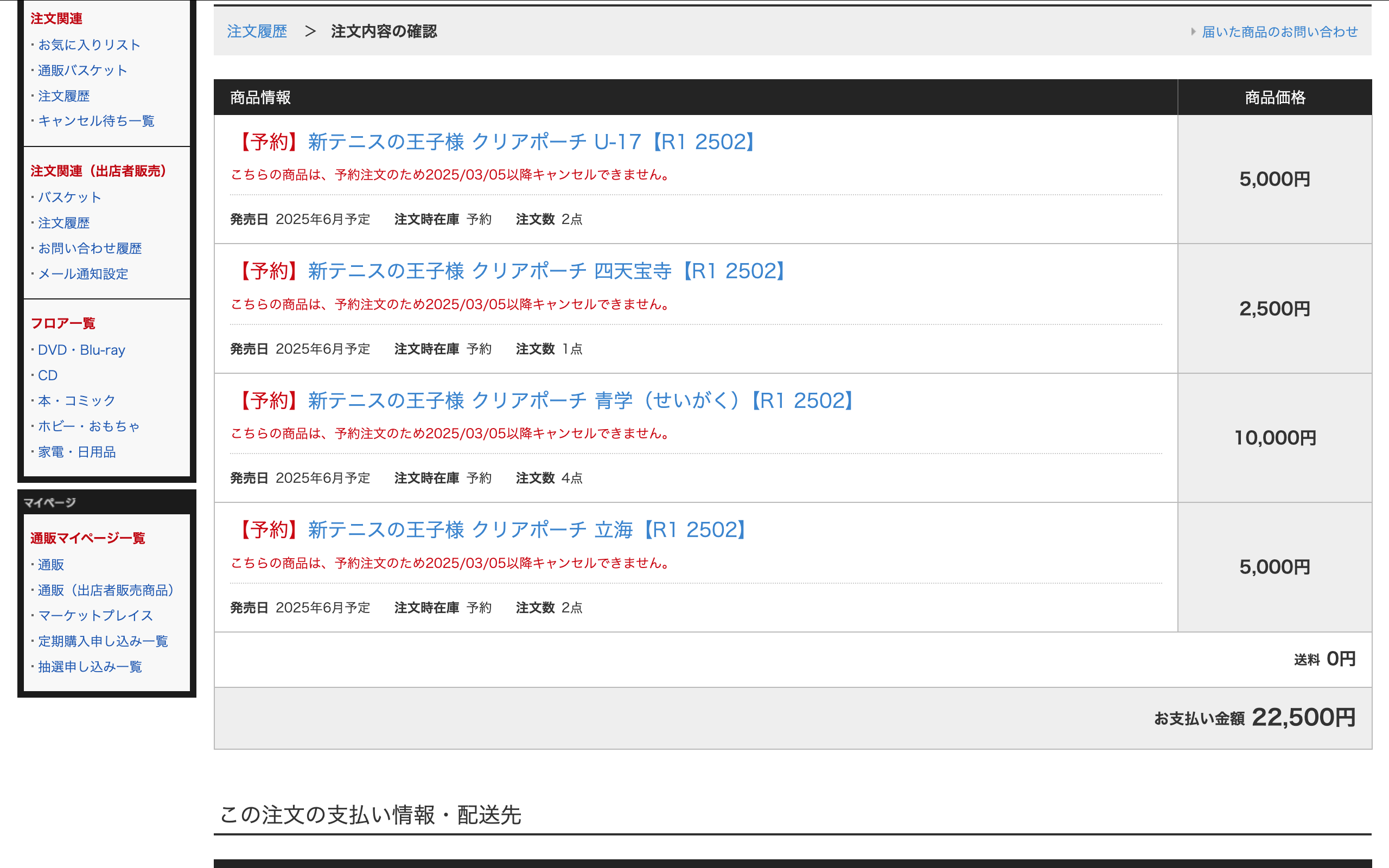
Task: Click arrow icon beside 届いた商品のお問い合わせ
Action: [1193, 31]
